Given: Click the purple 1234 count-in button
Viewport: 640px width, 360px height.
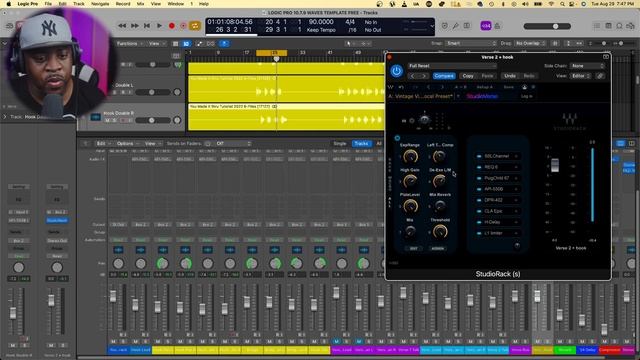Looking at the screenshot, I should [486, 26].
